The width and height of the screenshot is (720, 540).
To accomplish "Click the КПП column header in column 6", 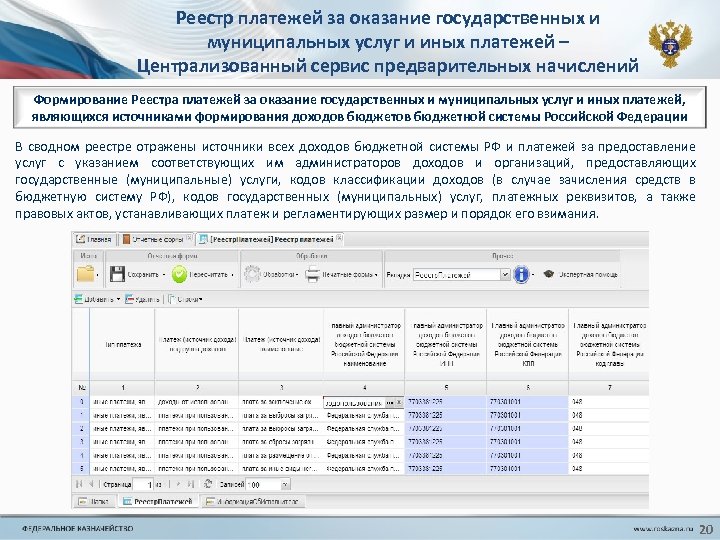I will point(528,344).
